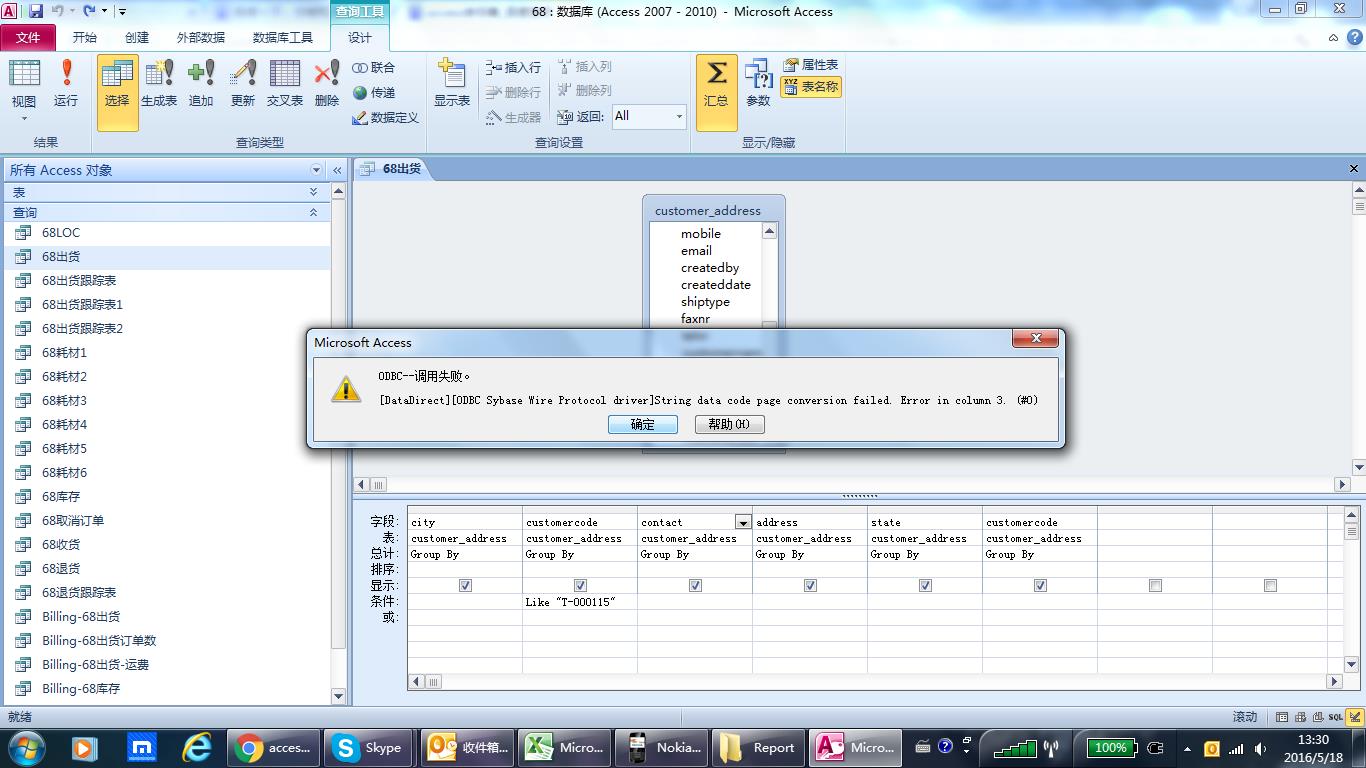The height and width of the screenshot is (768, 1366).
Task: Open the contact field dropdown arrow
Action: (x=743, y=522)
